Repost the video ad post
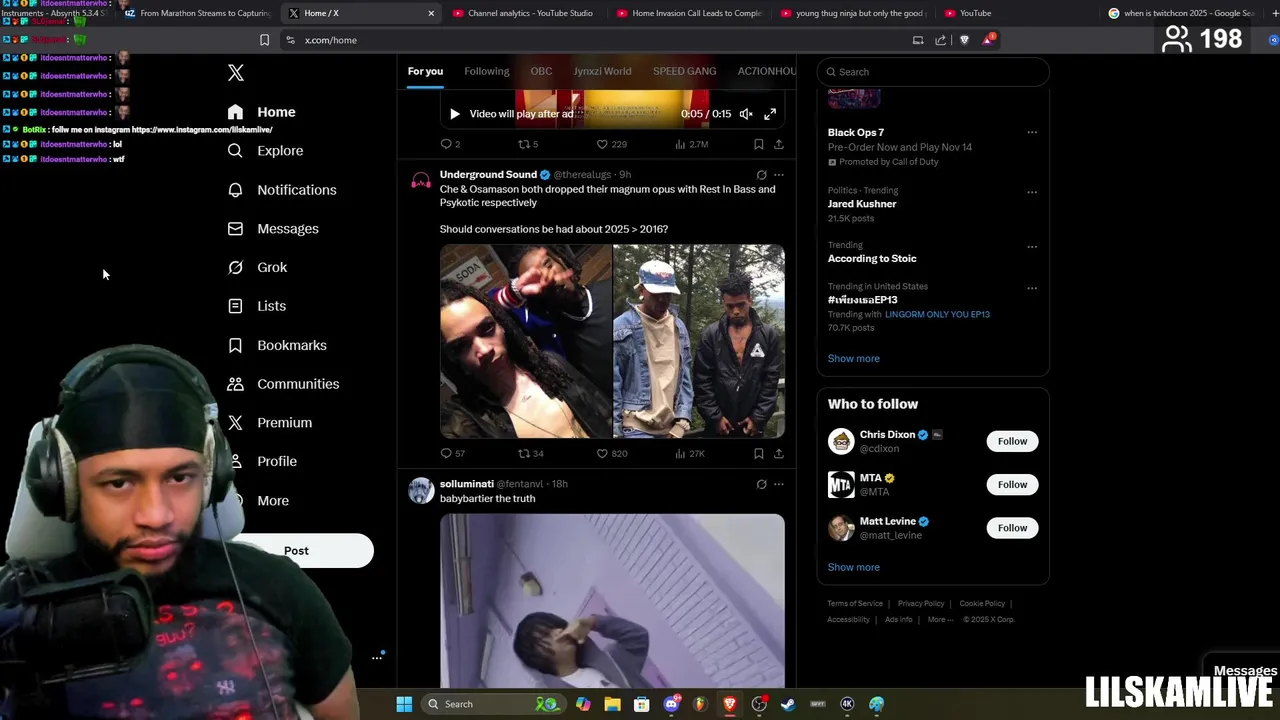Viewport: 1280px width, 720px height. tap(527, 144)
